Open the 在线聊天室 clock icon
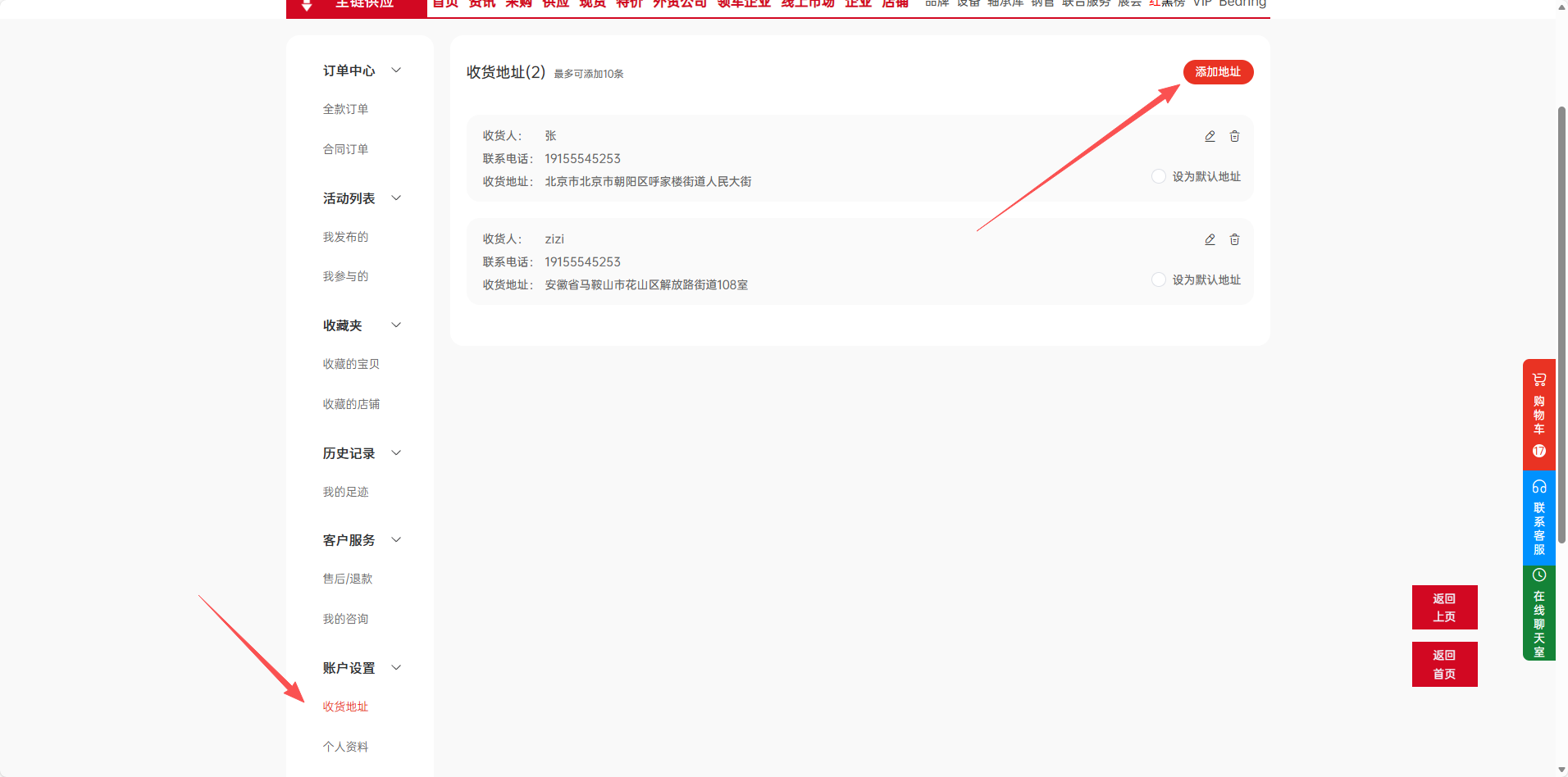1568x777 pixels. (x=1538, y=575)
